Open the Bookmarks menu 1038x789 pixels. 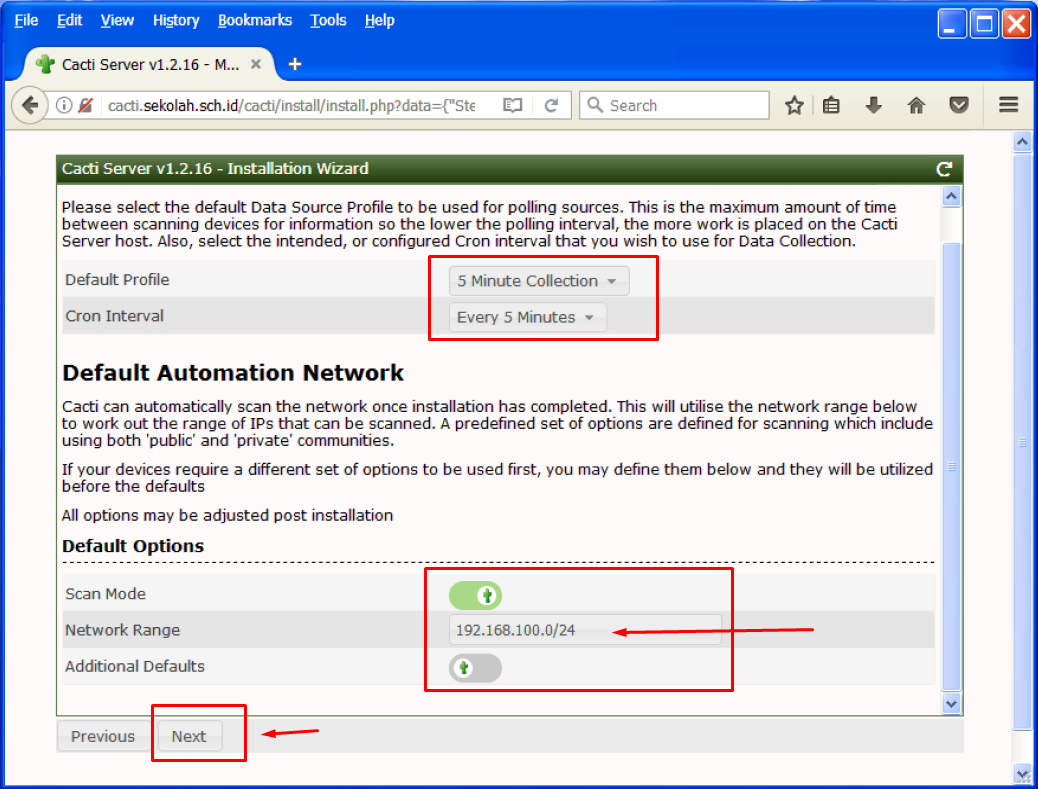tap(255, 20)
